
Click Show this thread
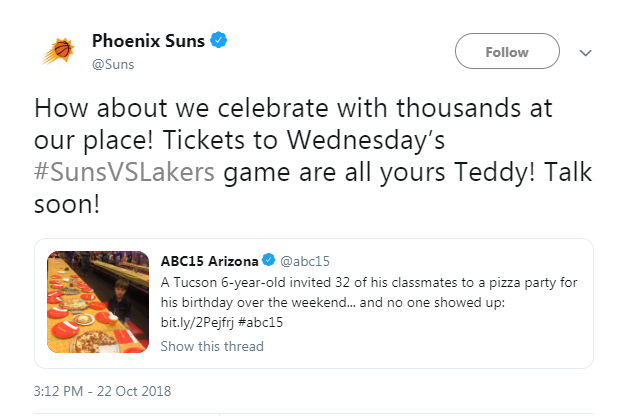[211, 346]
